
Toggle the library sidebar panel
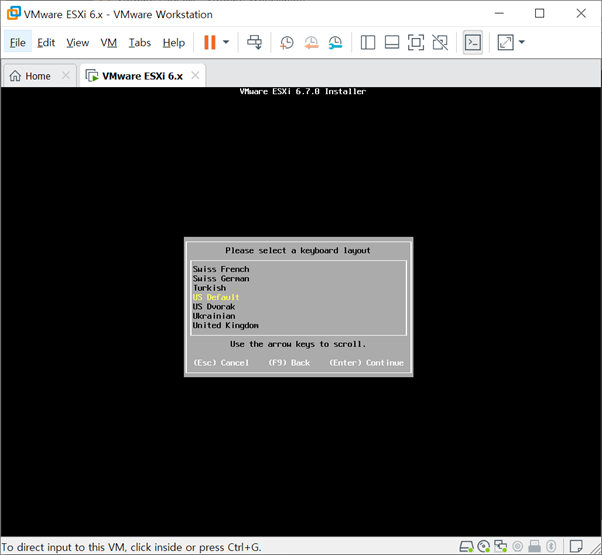(368, 42)
